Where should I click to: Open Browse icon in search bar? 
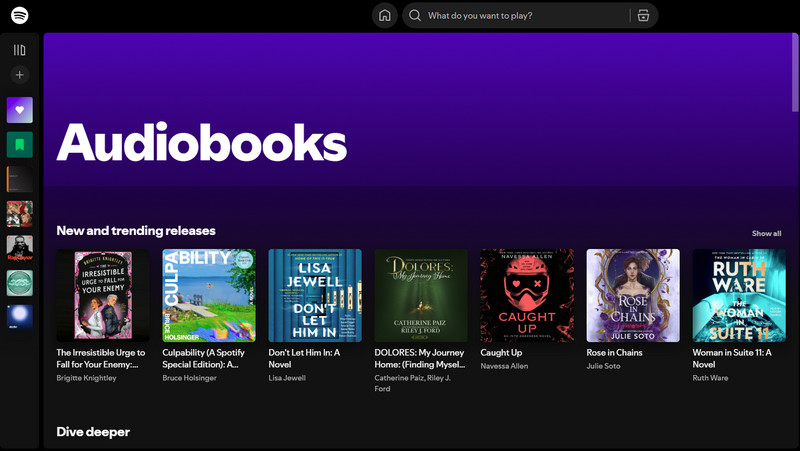pos(643,15)
